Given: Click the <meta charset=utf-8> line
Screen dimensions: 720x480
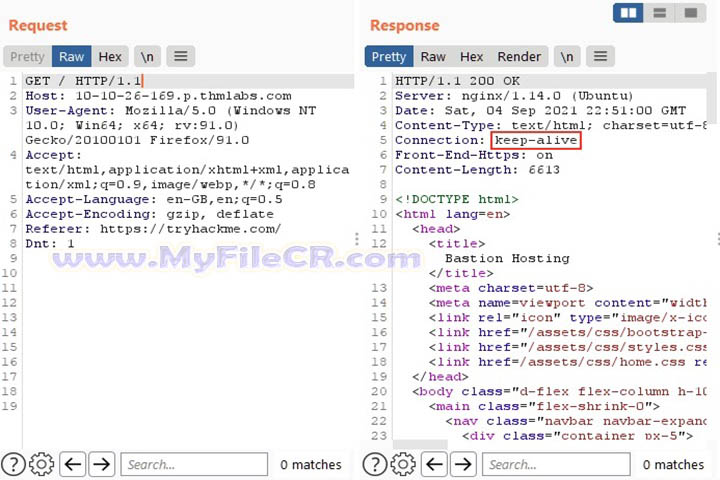Looking at the screenshot, I should pos(511,288).
